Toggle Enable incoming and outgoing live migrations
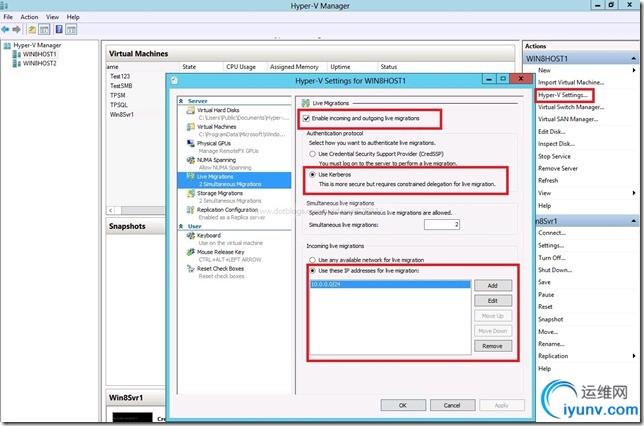Screen dimensions: 644x426 [306, 118]
